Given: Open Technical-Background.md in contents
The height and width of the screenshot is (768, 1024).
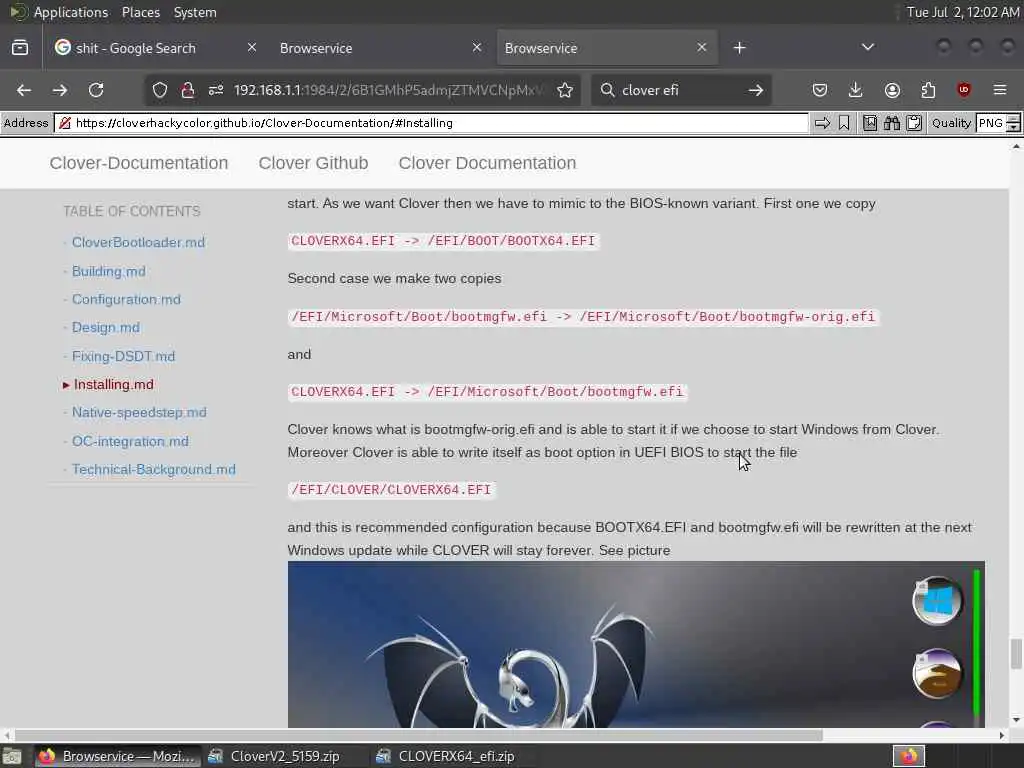Looking at the screenshot, I should pos(153,470).
